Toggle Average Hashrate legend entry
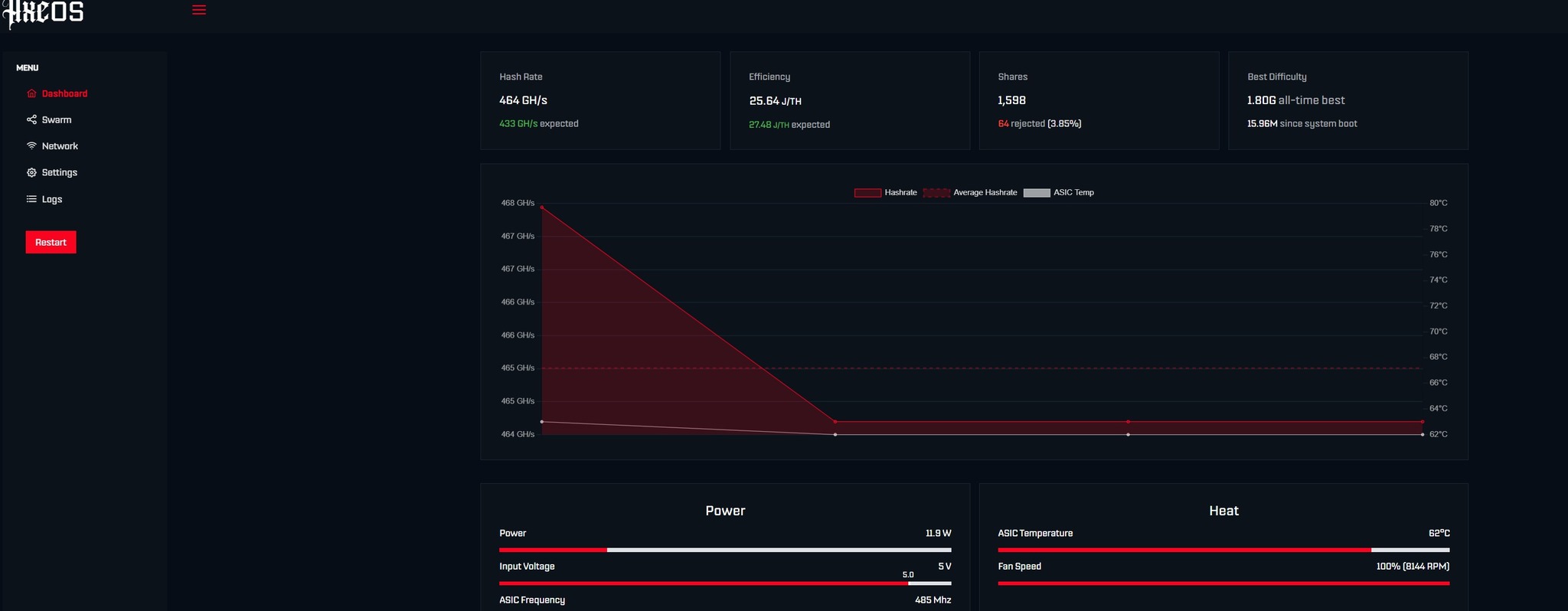 (970, 193)
